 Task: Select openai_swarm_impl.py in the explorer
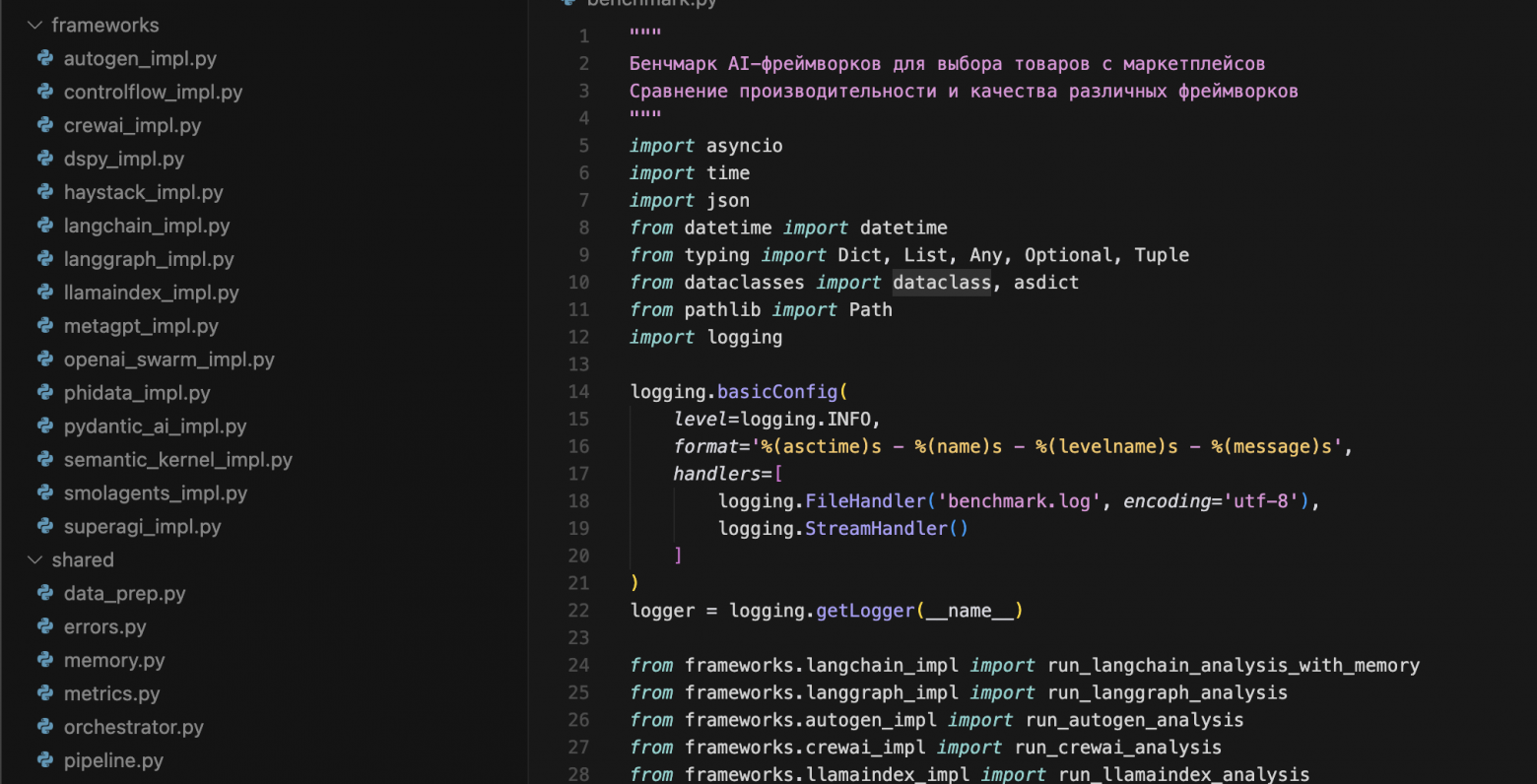coord(168,359)
